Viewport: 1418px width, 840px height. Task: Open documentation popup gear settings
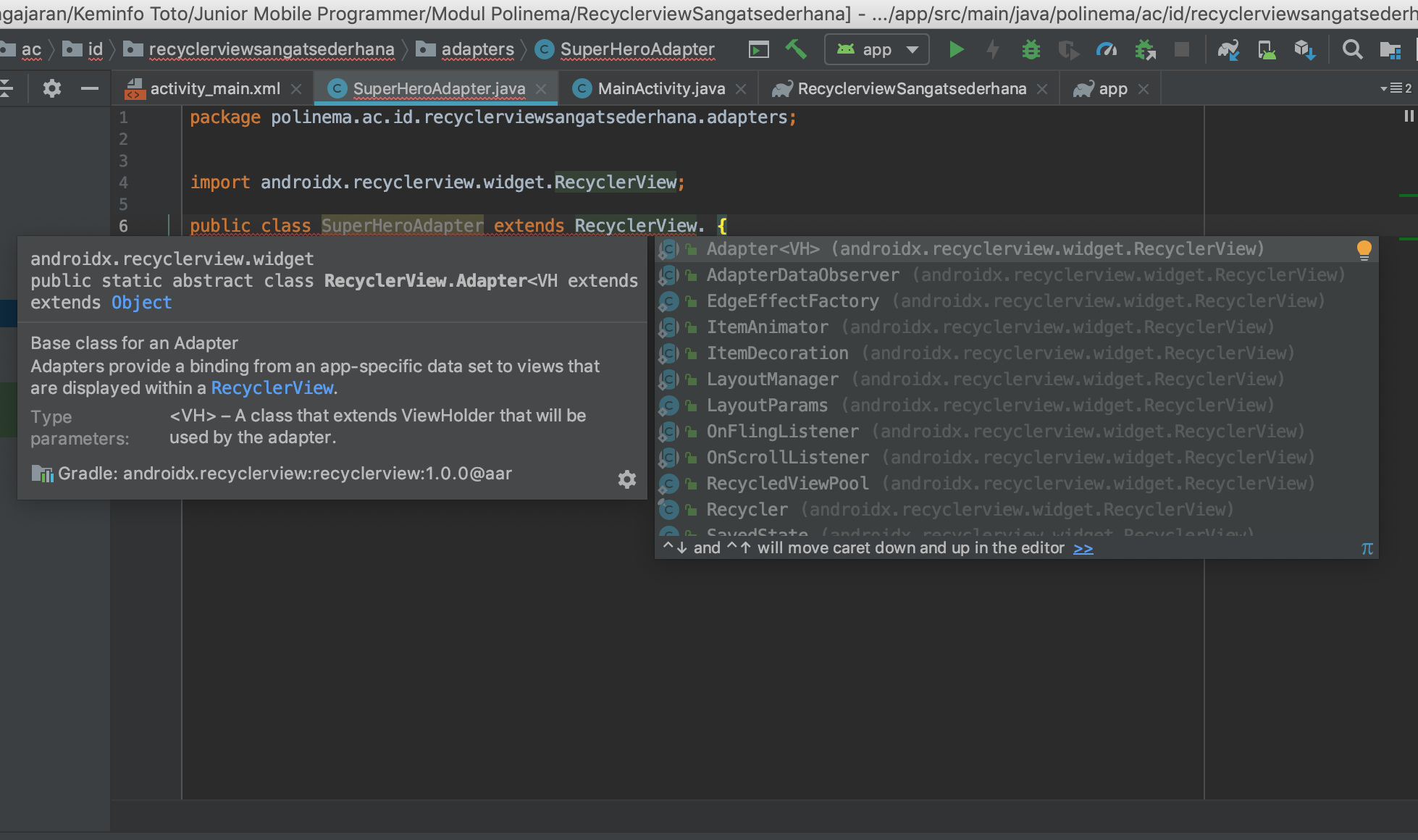(626, 479)
